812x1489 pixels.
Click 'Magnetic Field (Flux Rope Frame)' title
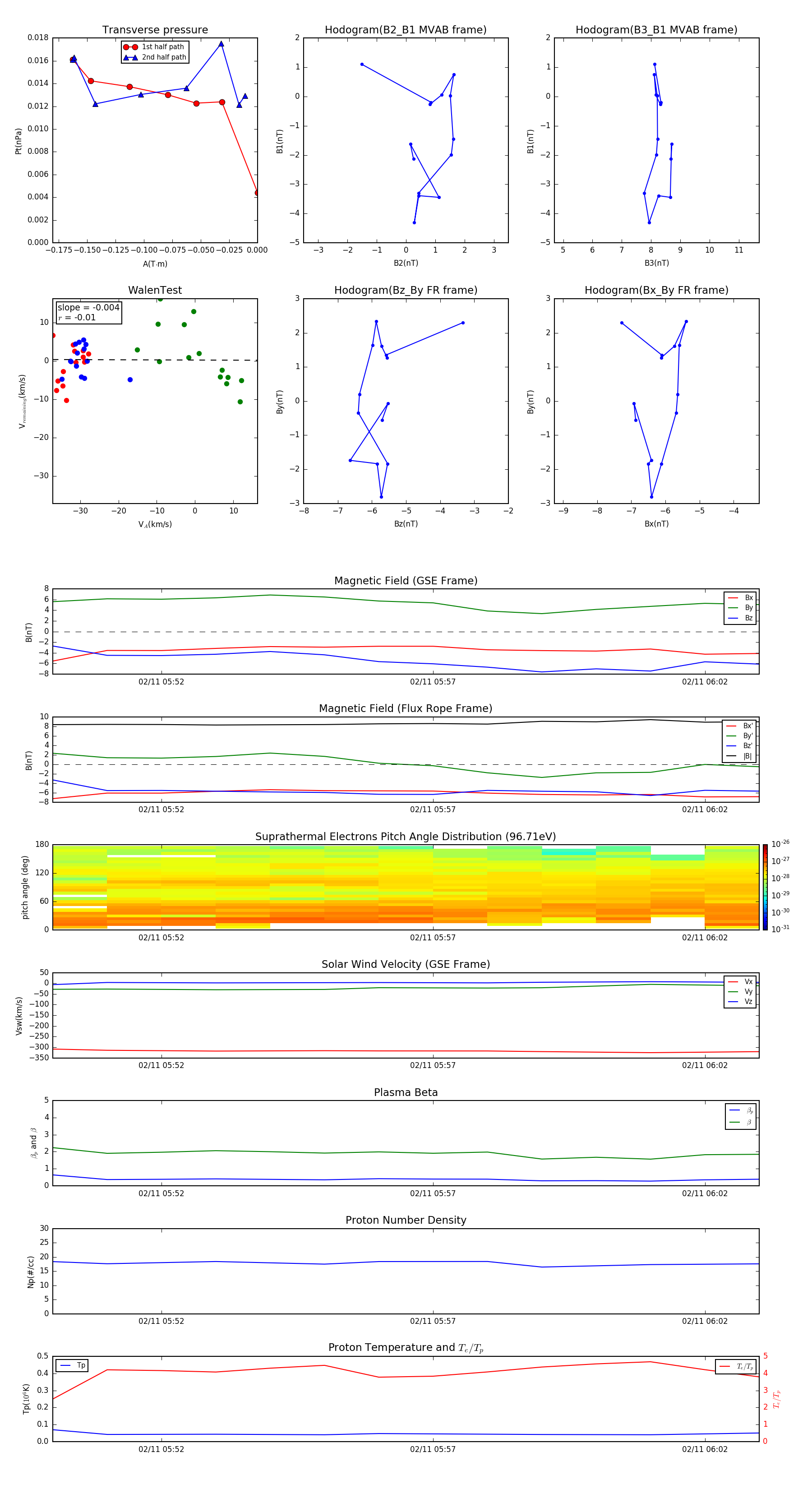point(406,709)
